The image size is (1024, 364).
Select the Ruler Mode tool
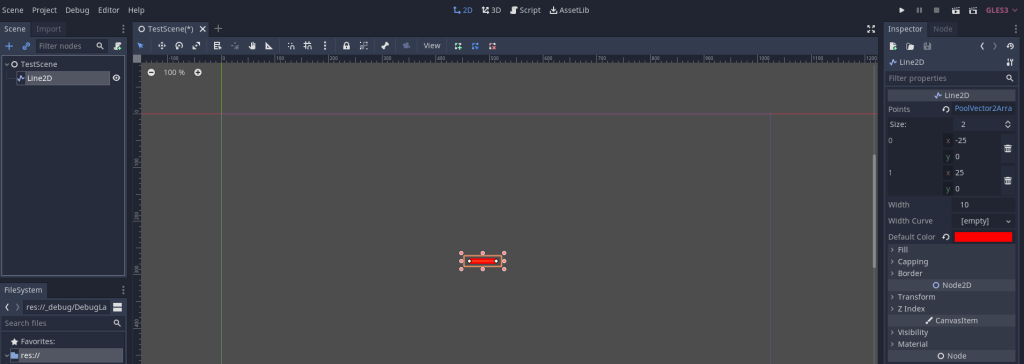pyautogui.click(x=268, y=46)
